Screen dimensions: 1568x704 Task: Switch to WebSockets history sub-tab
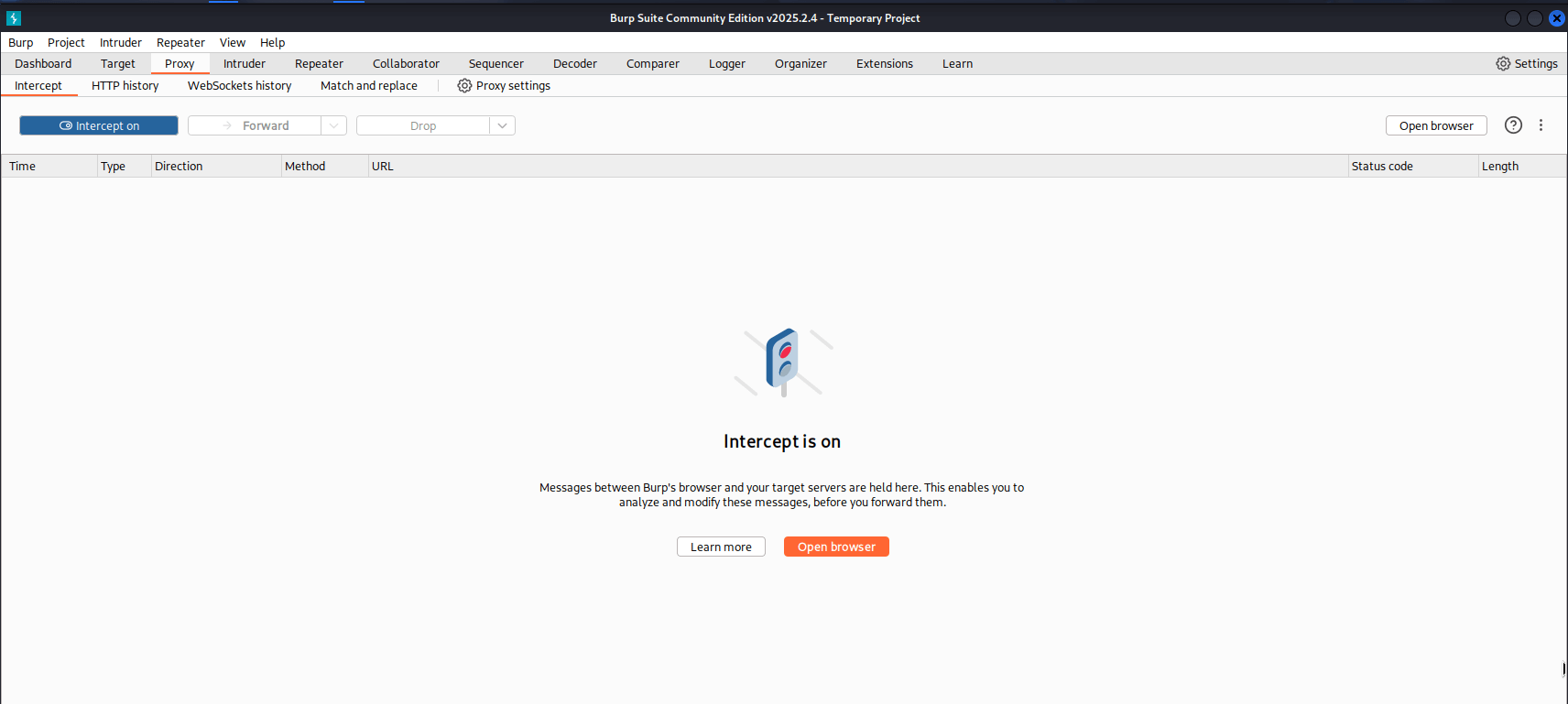pos(240,86)
